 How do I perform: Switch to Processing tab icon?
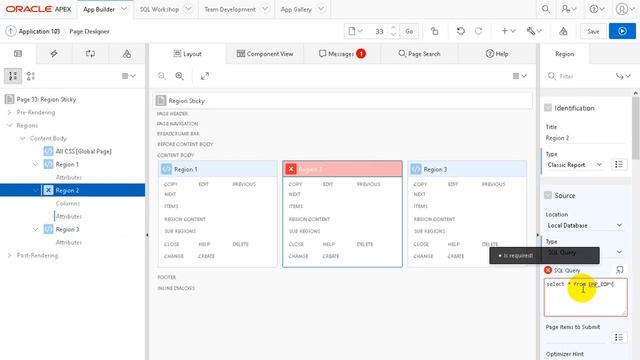click(x=90, y=53)
